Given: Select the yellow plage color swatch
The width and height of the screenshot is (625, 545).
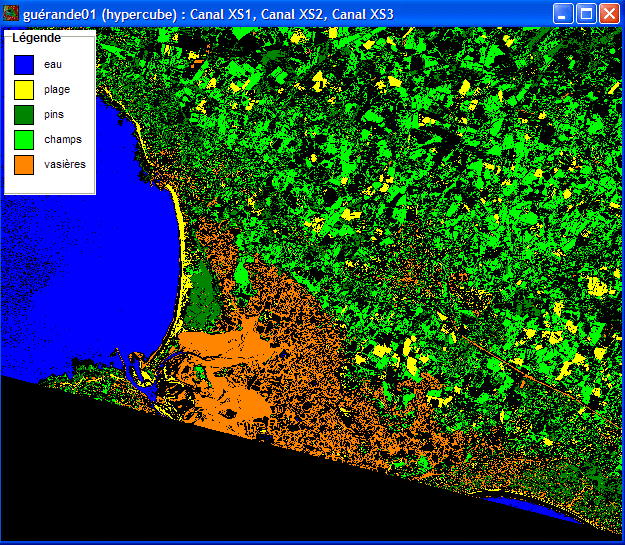Looking at the screenshot, I should pyautogui.click(x=25, y=89).
